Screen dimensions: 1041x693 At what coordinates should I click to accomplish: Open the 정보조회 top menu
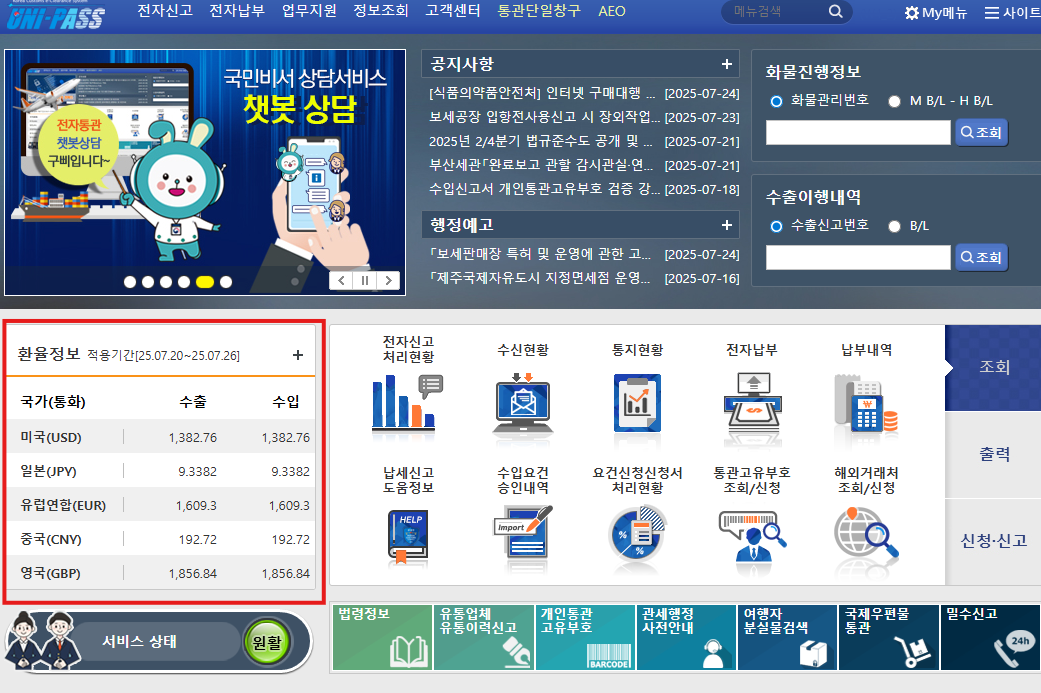click(380, 11)
